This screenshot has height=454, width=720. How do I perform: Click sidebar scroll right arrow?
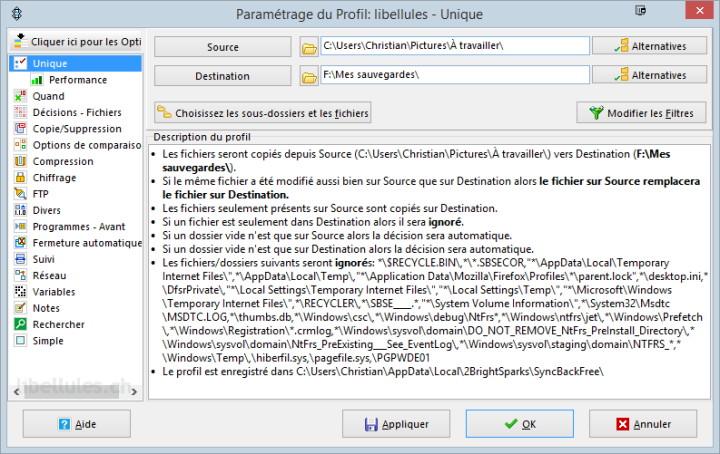(134, 392)
